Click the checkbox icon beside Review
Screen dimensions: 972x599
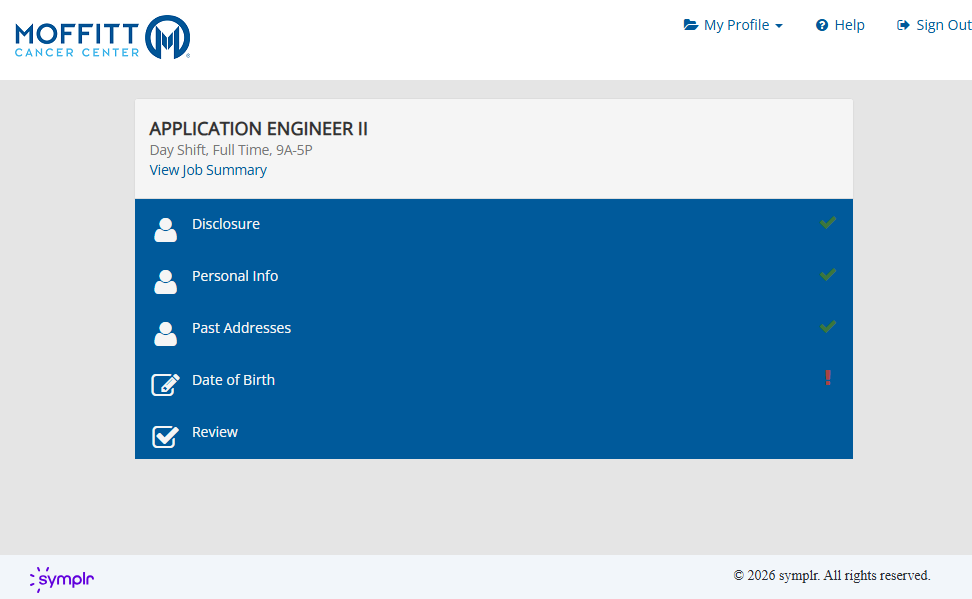165,436
